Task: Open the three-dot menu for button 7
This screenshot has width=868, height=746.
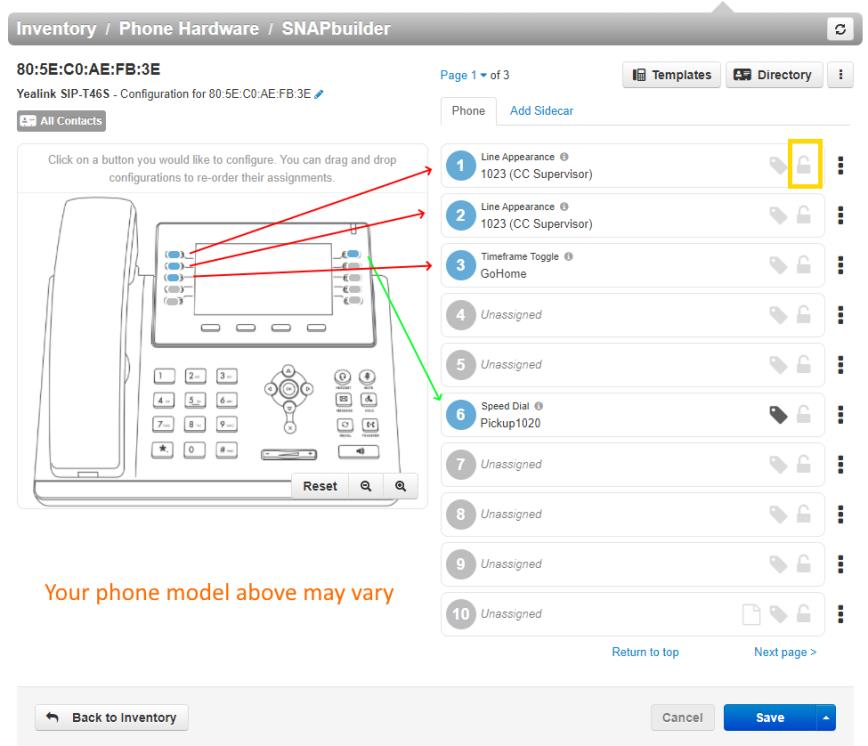Action: pyautogui.click(x=840, y=464)
